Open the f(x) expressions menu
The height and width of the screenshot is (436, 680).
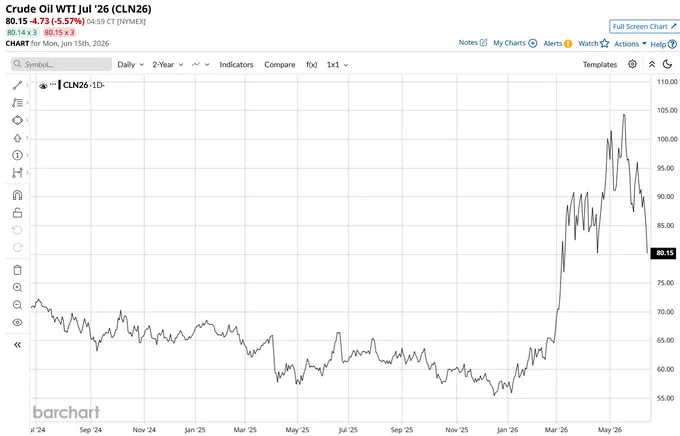coord(311,64)
